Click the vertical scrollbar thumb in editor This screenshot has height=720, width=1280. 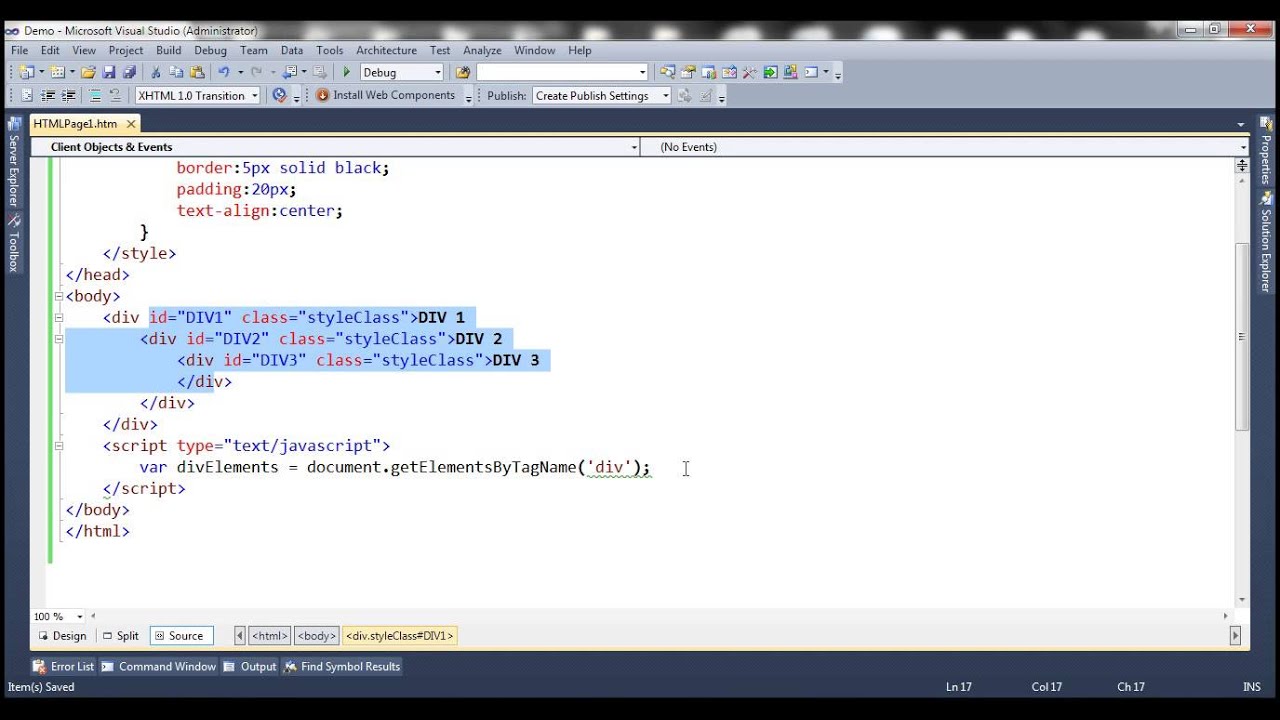tap(1242, 336)
